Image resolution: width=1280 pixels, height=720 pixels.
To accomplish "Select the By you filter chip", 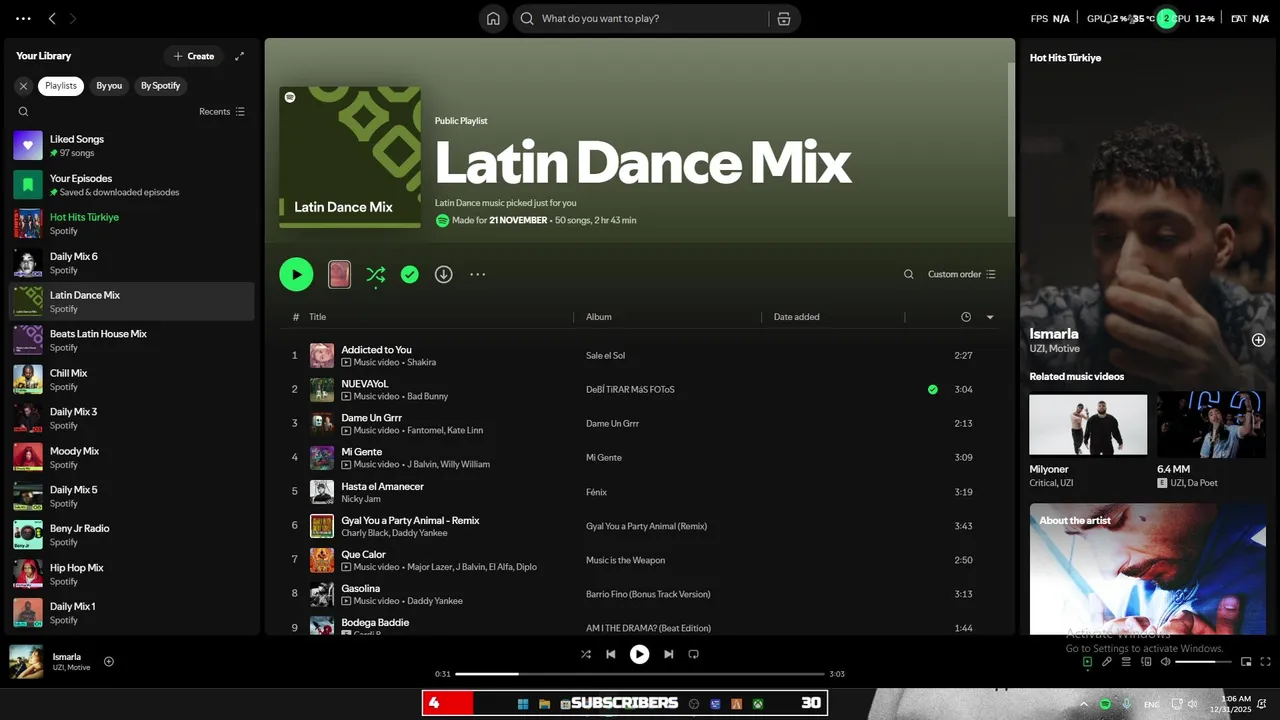I will [109, 86].
